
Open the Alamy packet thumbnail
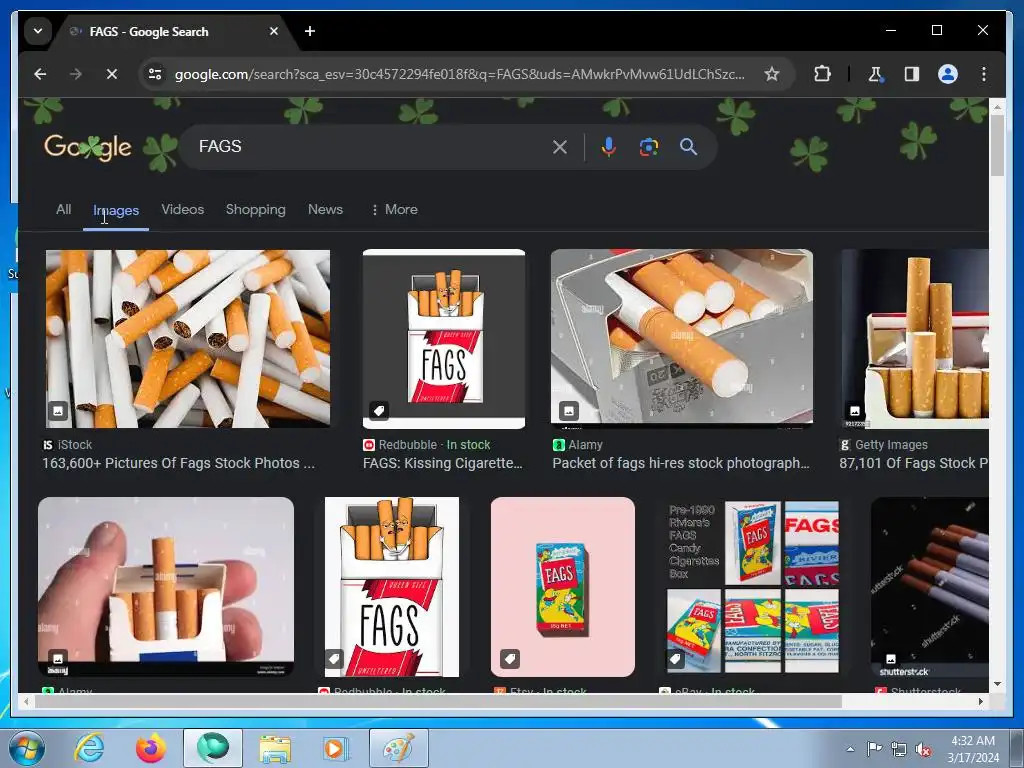pos(682,338)
